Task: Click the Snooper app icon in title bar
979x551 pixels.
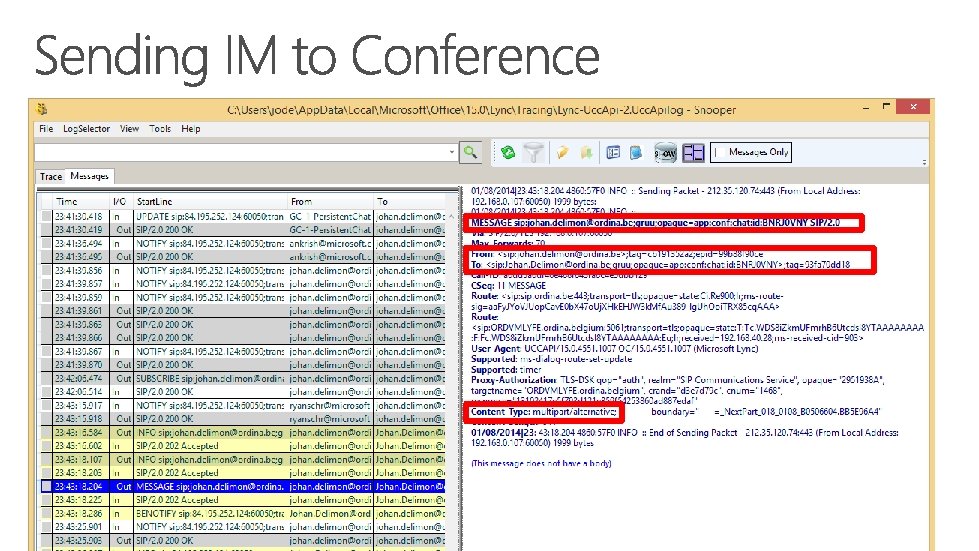Action: click(42, 109)
